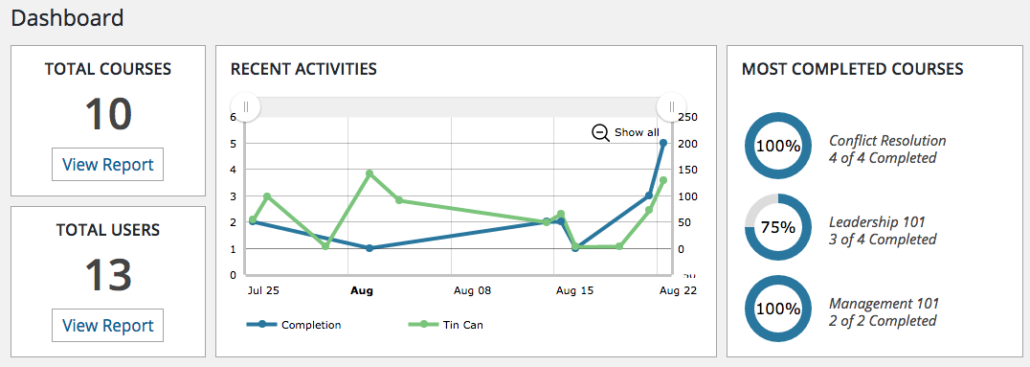Click the Total Users count 13
The image size is (1030, 367).
click(108, 275)
